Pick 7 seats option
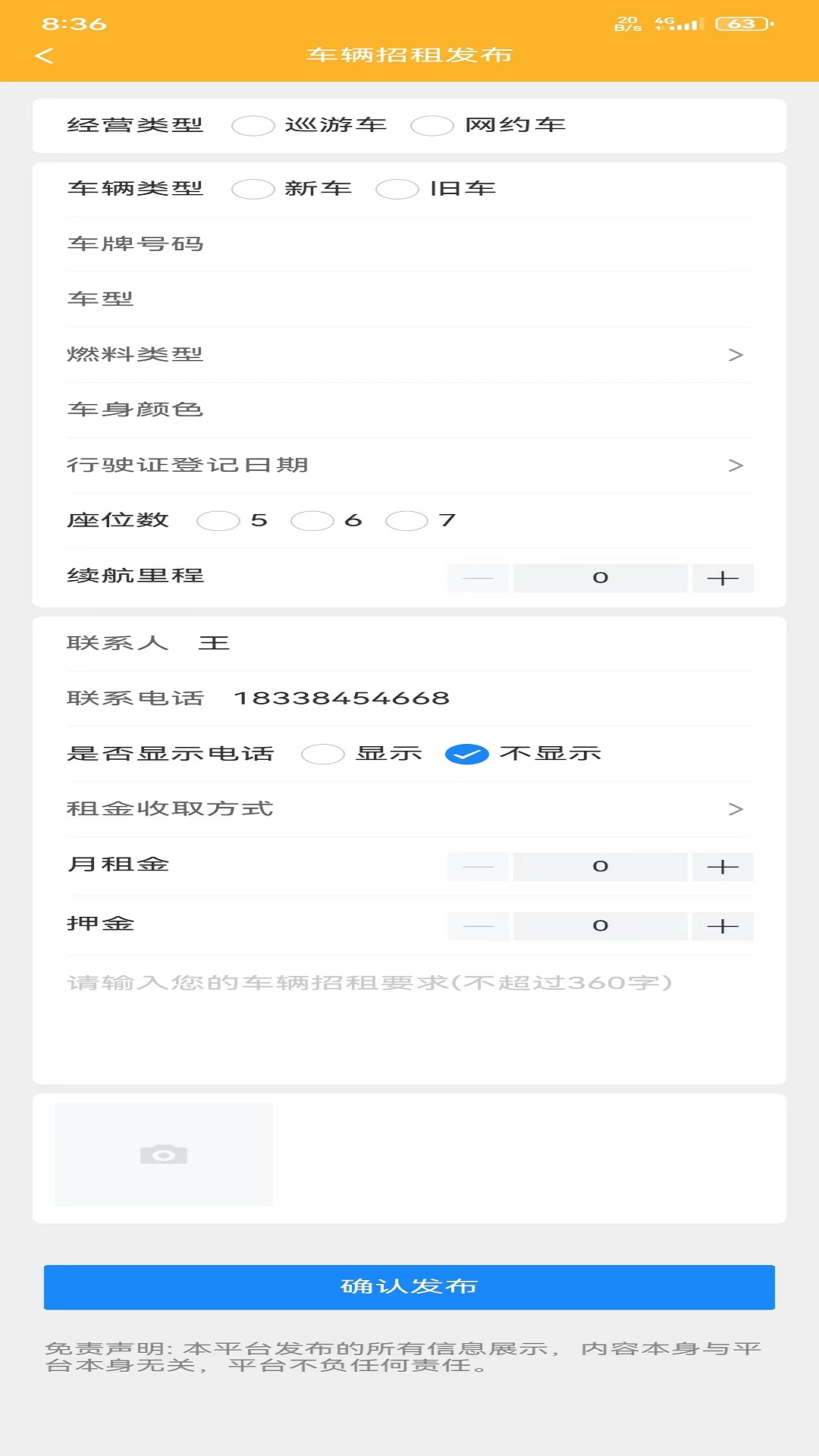 tap(406, 520)
